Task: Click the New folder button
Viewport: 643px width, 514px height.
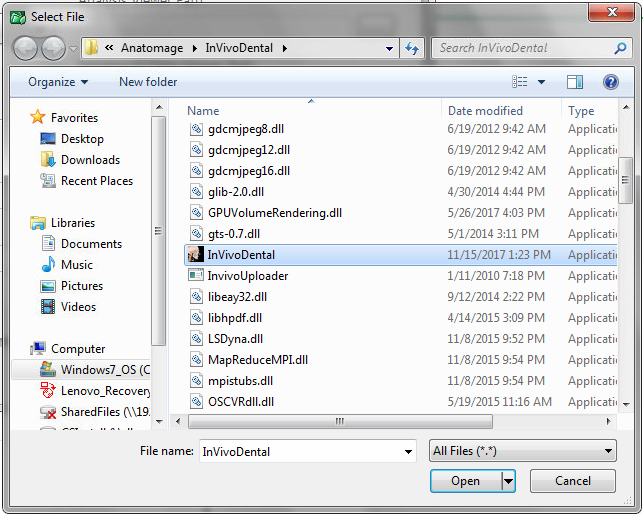Action: tap(148, 82)
